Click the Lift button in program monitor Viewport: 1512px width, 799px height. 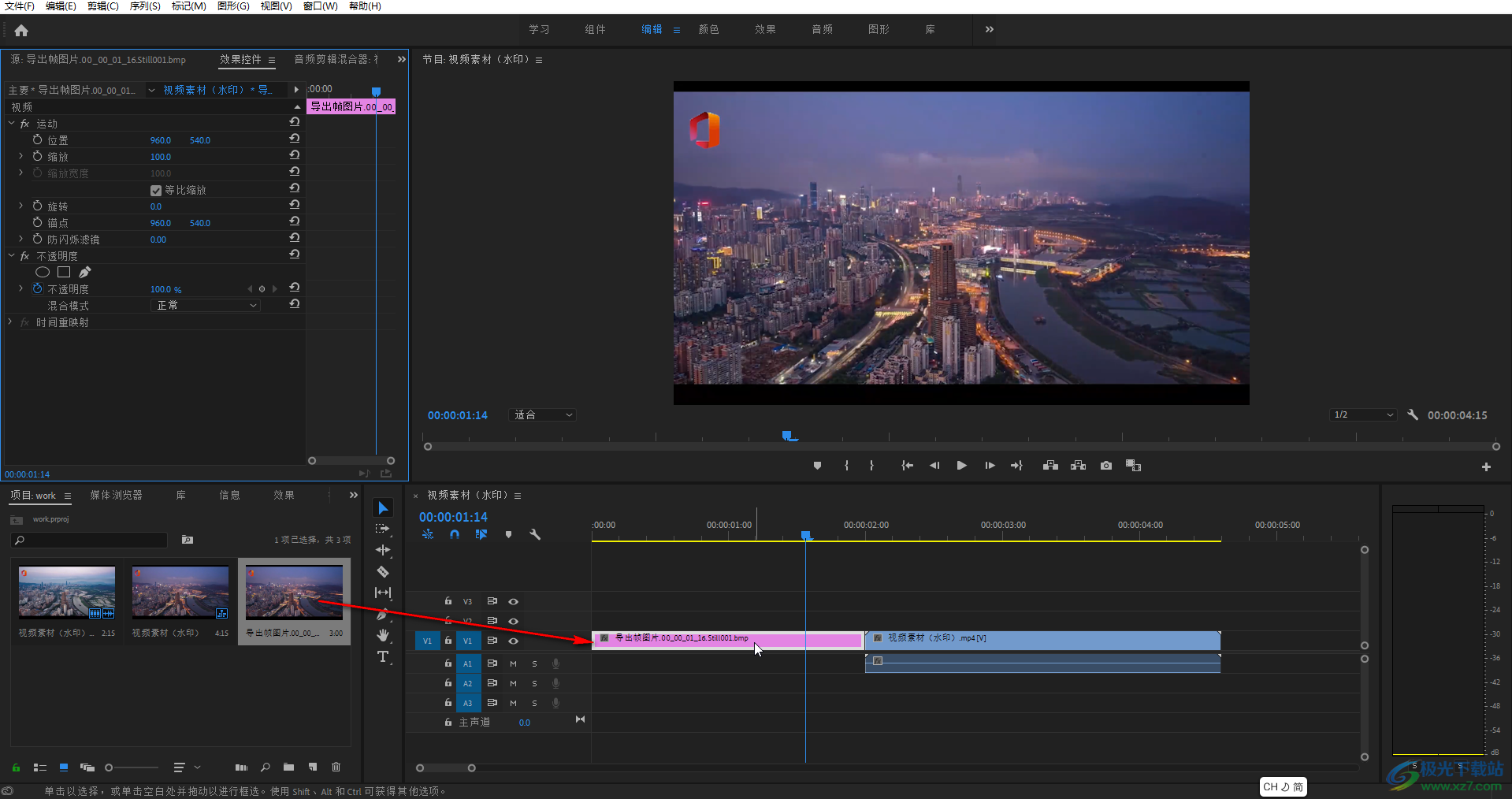click(1050, 466)
